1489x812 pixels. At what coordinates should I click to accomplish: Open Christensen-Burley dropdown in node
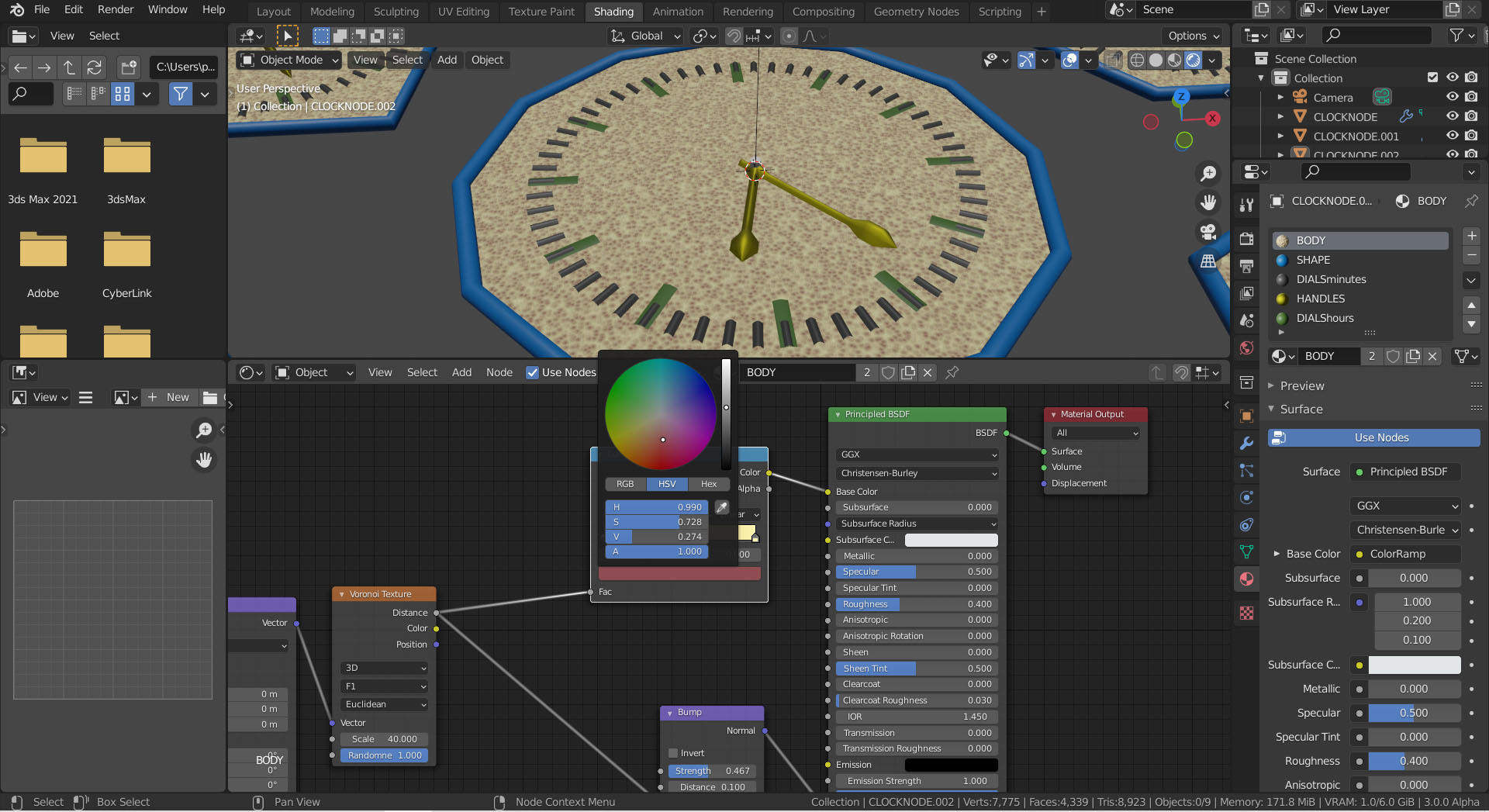[918, 473]
